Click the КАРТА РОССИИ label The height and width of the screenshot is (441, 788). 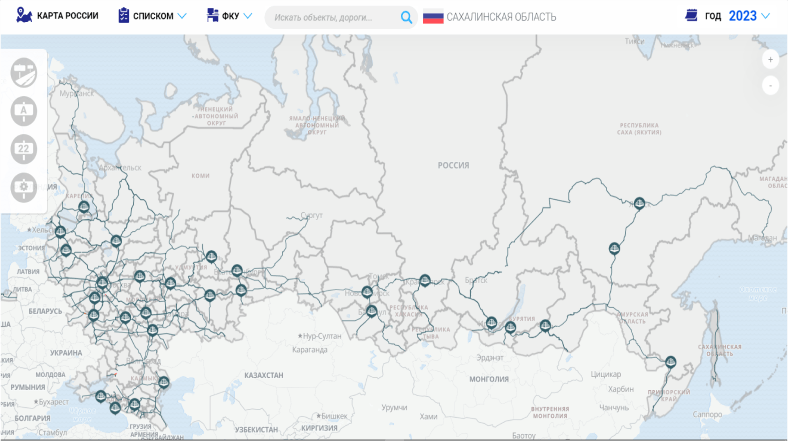tap(68, 16)
